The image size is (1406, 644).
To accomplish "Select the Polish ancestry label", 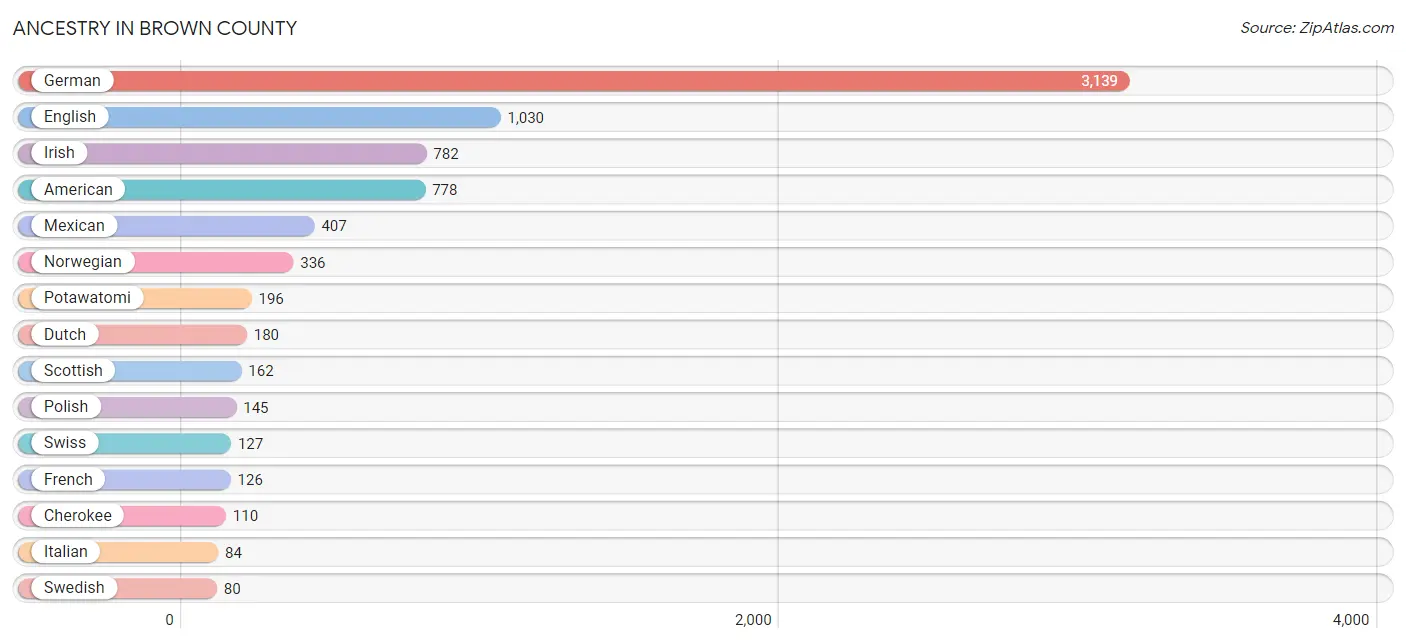I will (x=66, y=407).
